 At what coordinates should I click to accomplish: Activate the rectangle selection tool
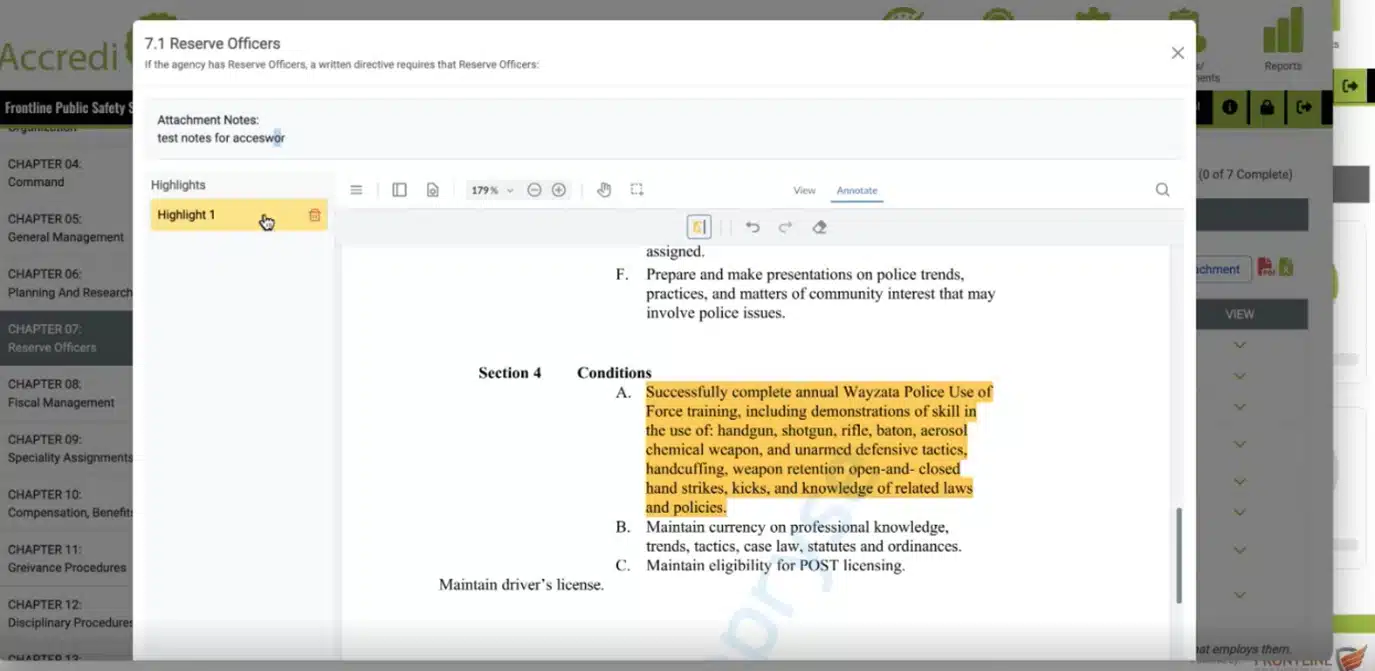point(637,190)
